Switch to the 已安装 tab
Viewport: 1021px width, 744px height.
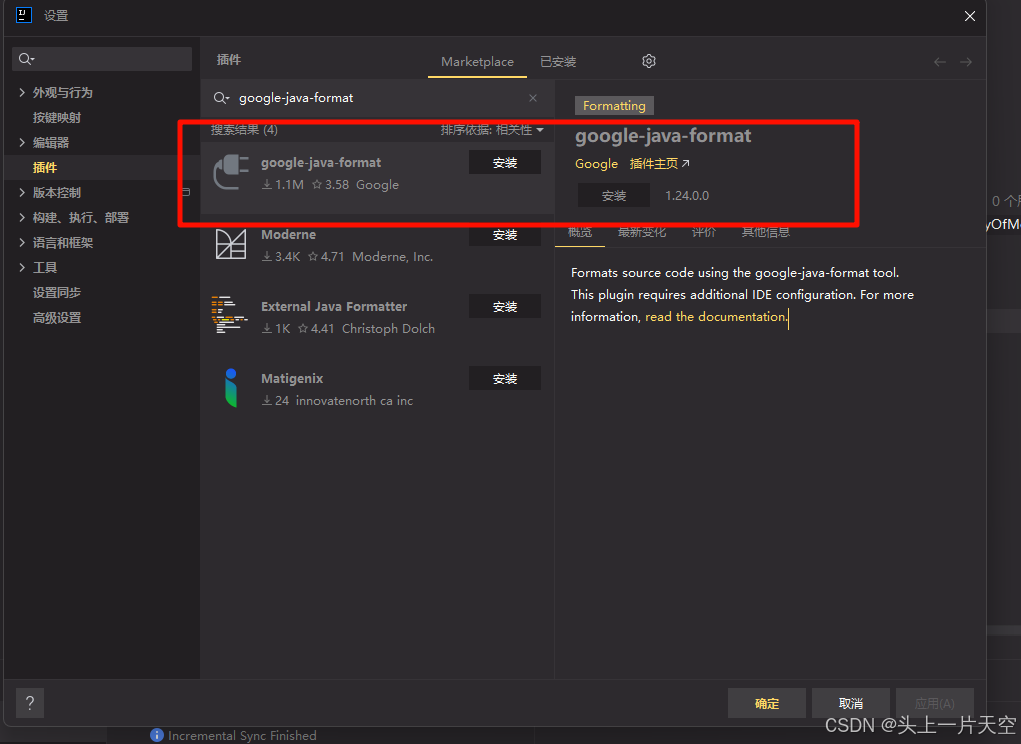(558, 62)
